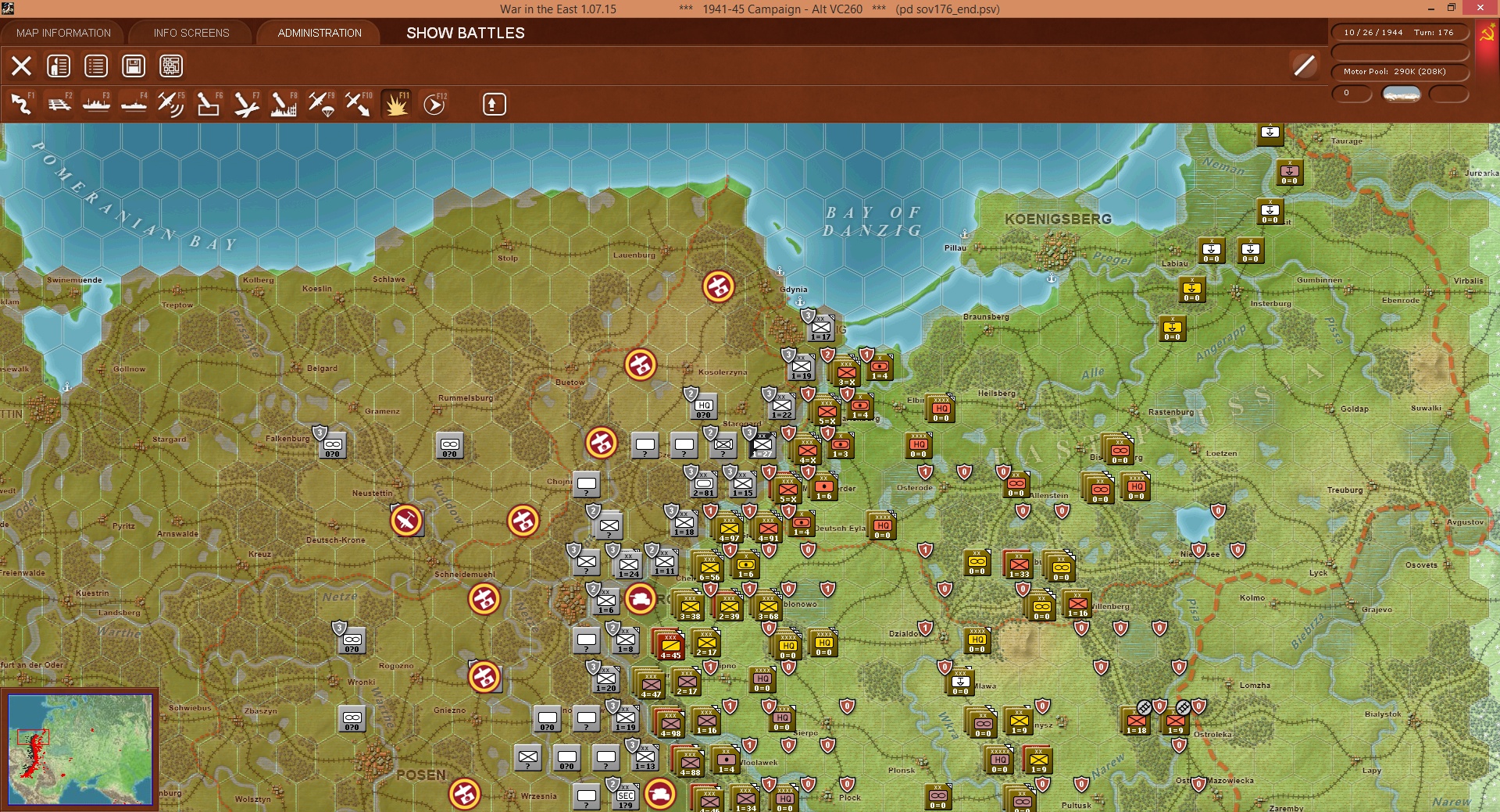1500x812 pixels.
Task: Click the diagonal slash round button
Action: (1304, 66)
